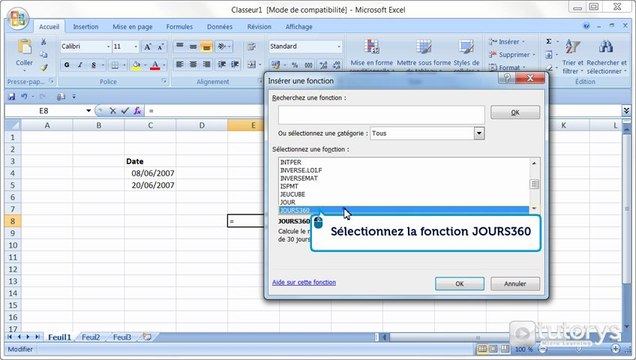The image size is (636, 360).
Task: Increase decimal places
Action: 323,65
